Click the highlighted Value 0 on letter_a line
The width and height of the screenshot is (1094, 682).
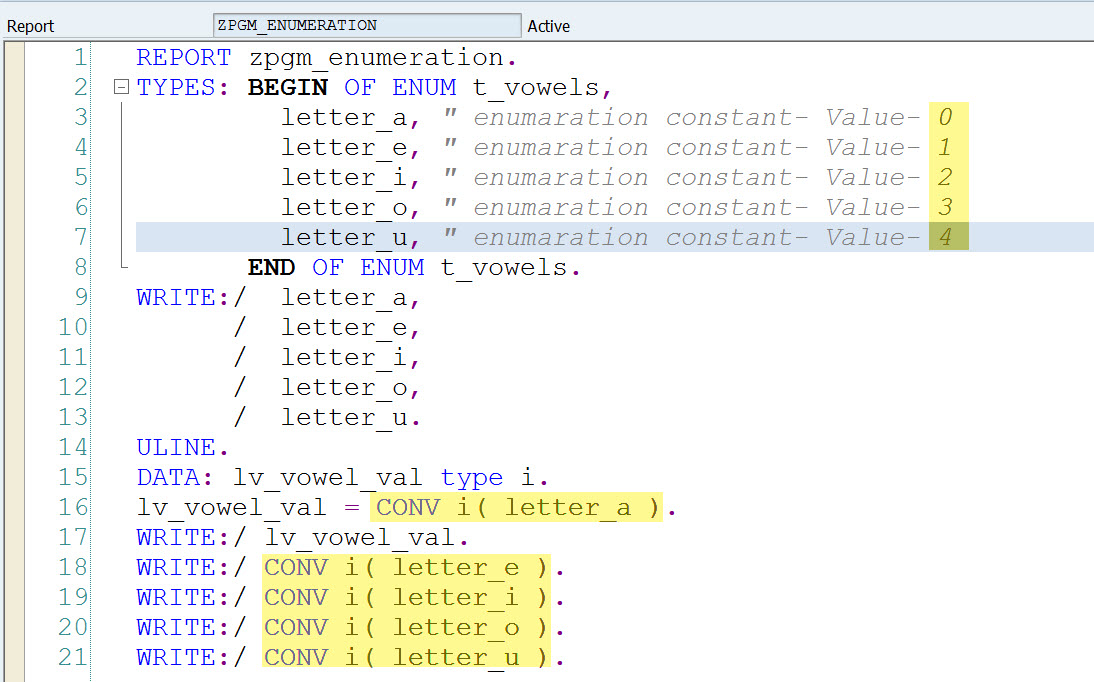946,117
